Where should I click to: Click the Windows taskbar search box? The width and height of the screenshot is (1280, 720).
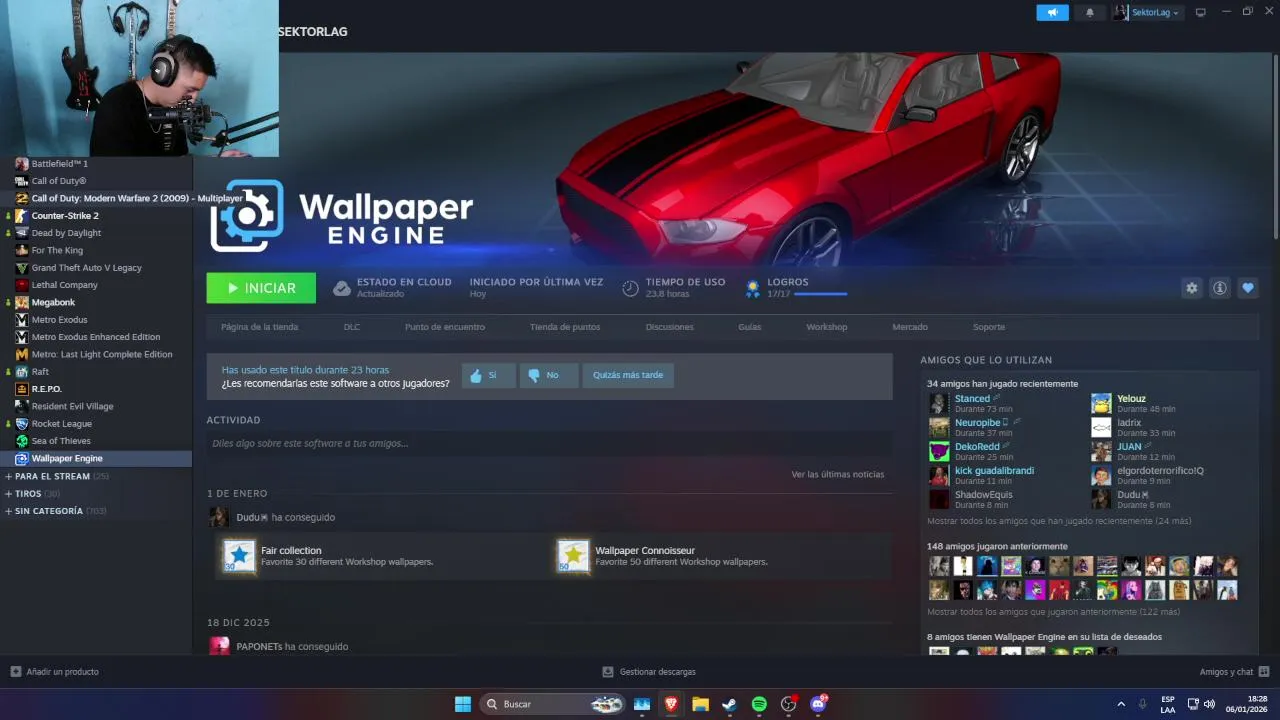(x=553, y=704)
